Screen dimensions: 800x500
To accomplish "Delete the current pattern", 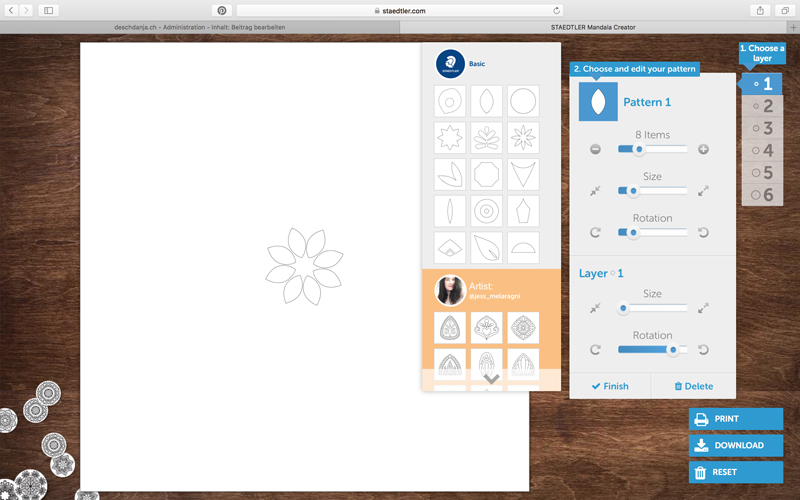I will (693, 386).
